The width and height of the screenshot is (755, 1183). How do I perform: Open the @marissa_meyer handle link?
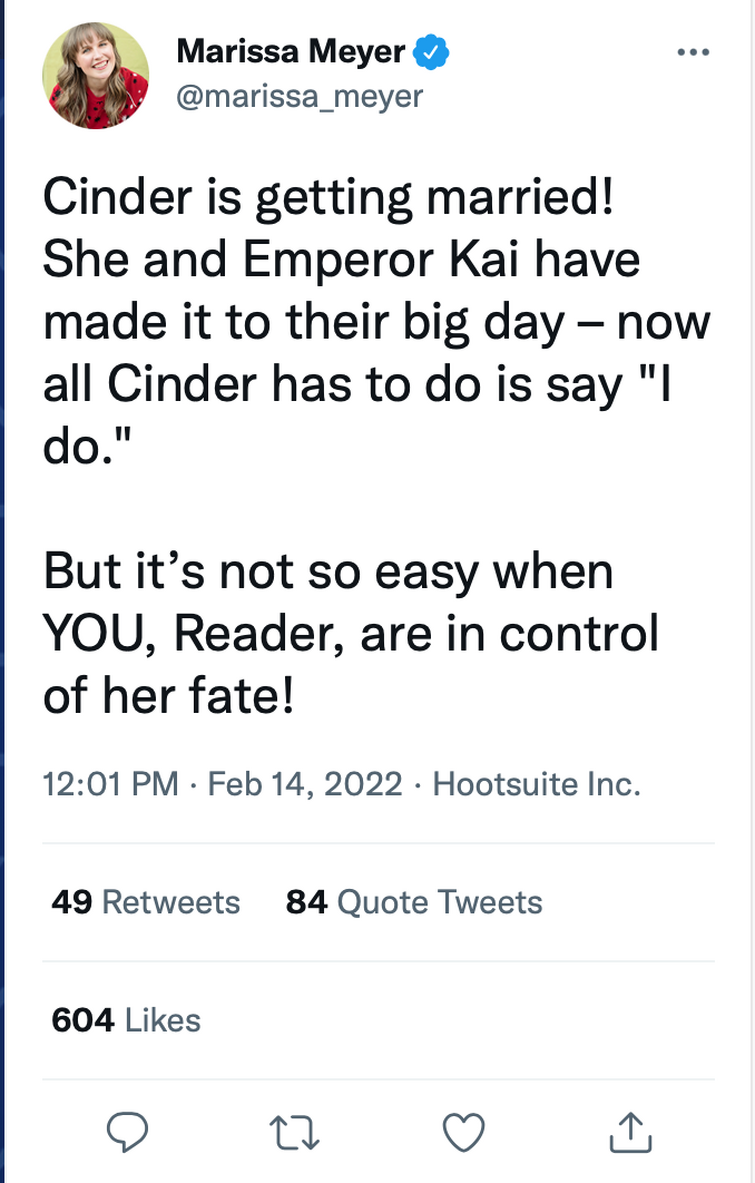pyautogui.click(x=299, y=96)
